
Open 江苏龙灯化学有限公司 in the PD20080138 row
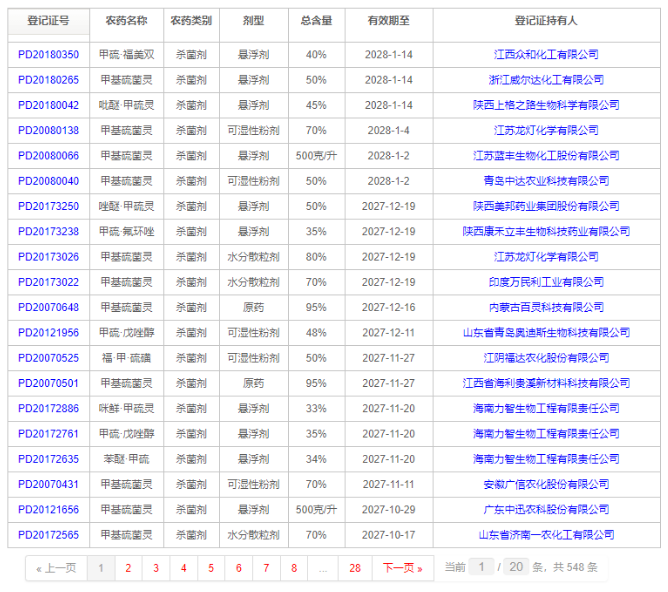pos(546,130)
